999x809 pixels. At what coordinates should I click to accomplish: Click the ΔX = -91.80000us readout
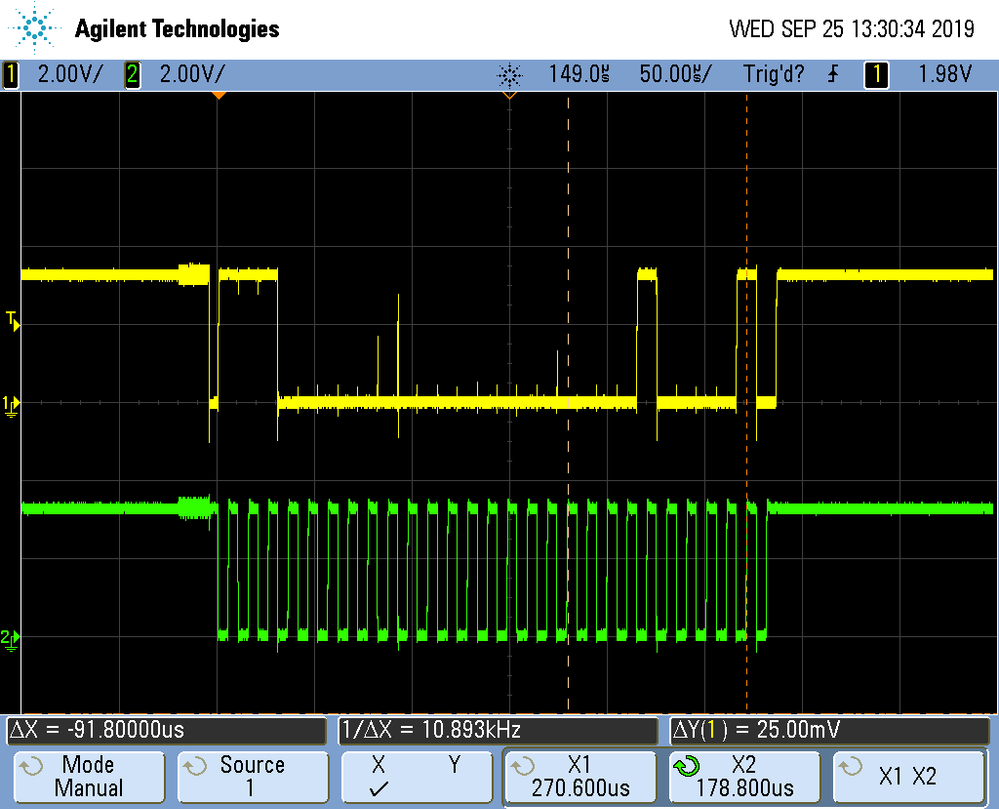tap(167, 730)
